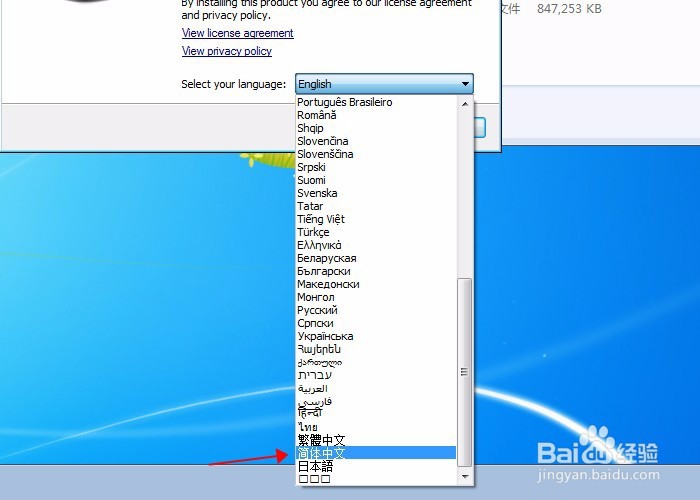Select Svenska from the list
700x500 pixels.
(376, 193)
